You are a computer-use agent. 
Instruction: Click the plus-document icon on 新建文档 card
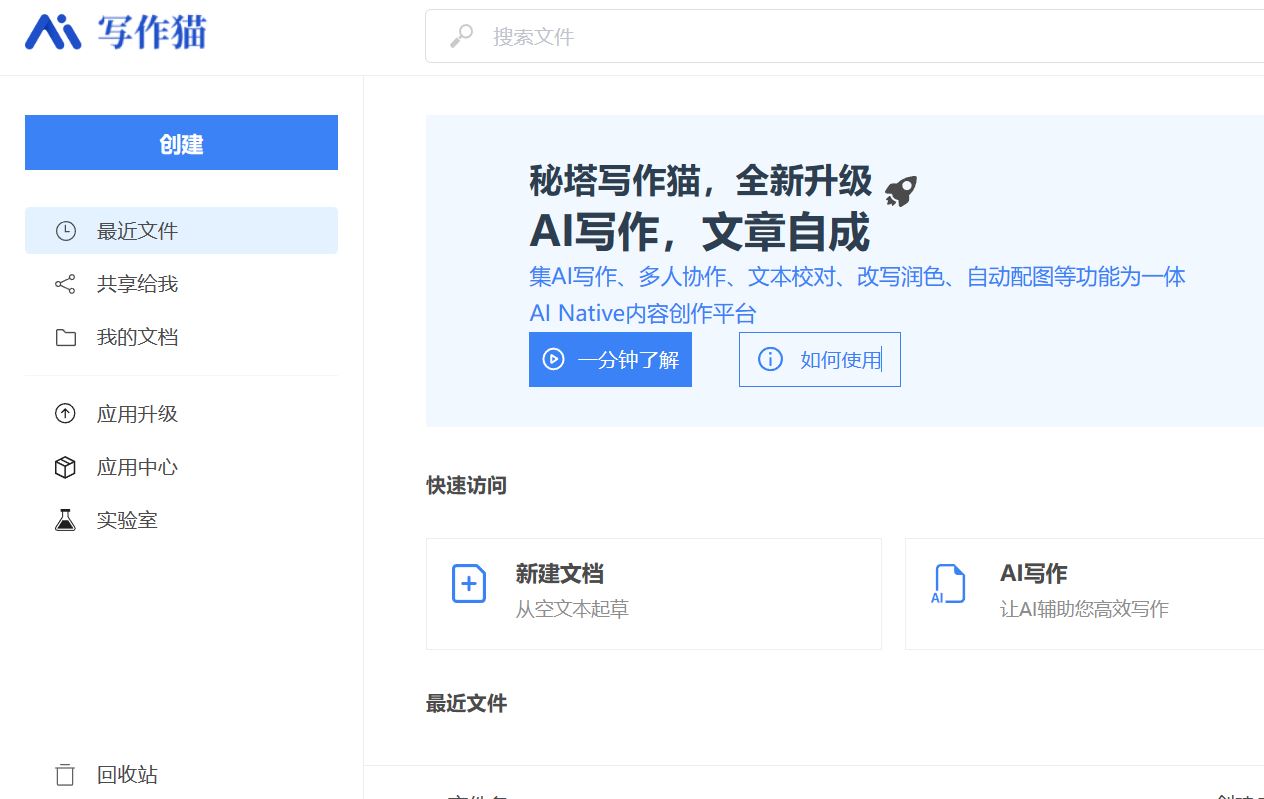468,584
